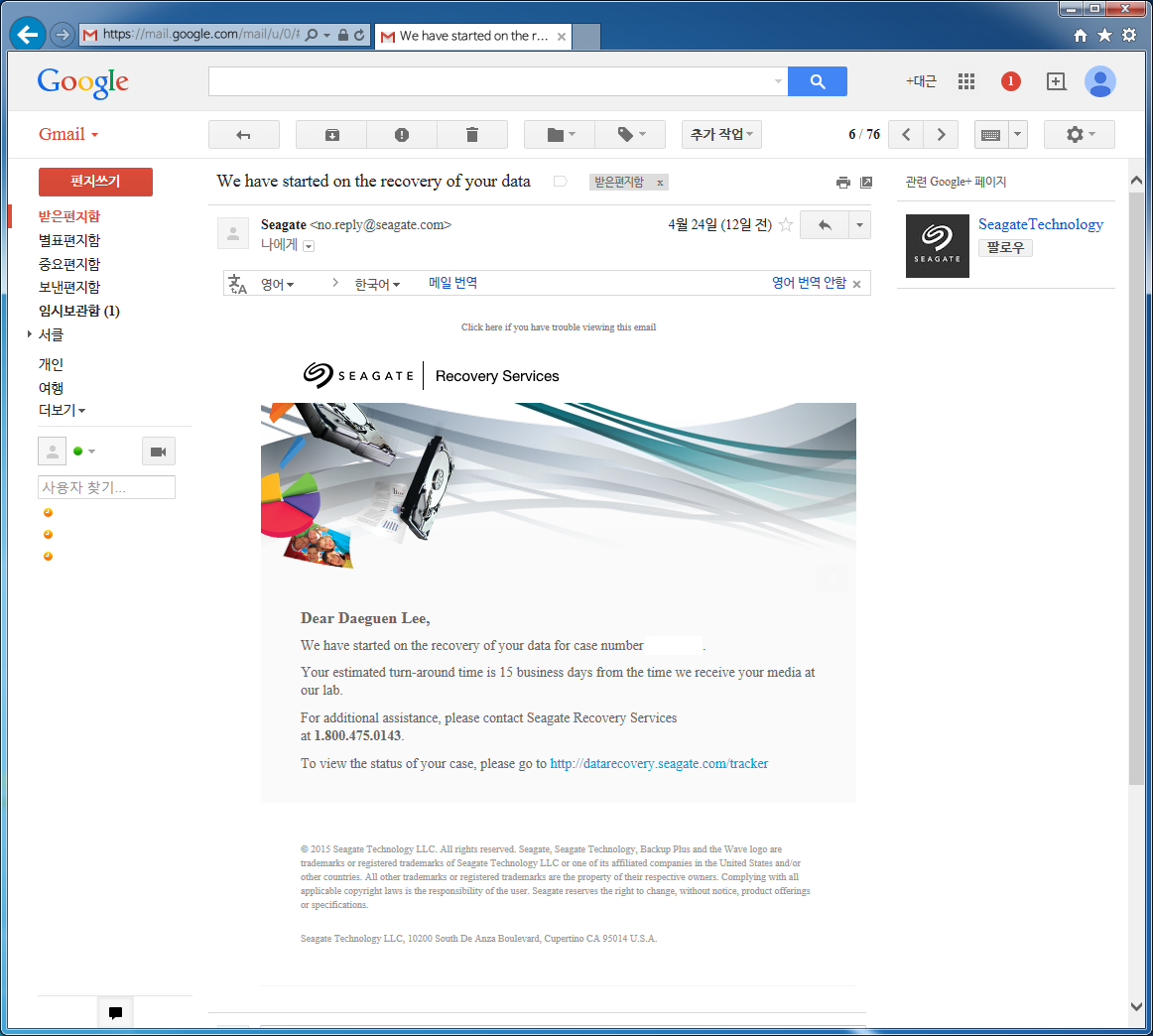
Task: Open the account profile avatar
Action: coord(1100,81)
